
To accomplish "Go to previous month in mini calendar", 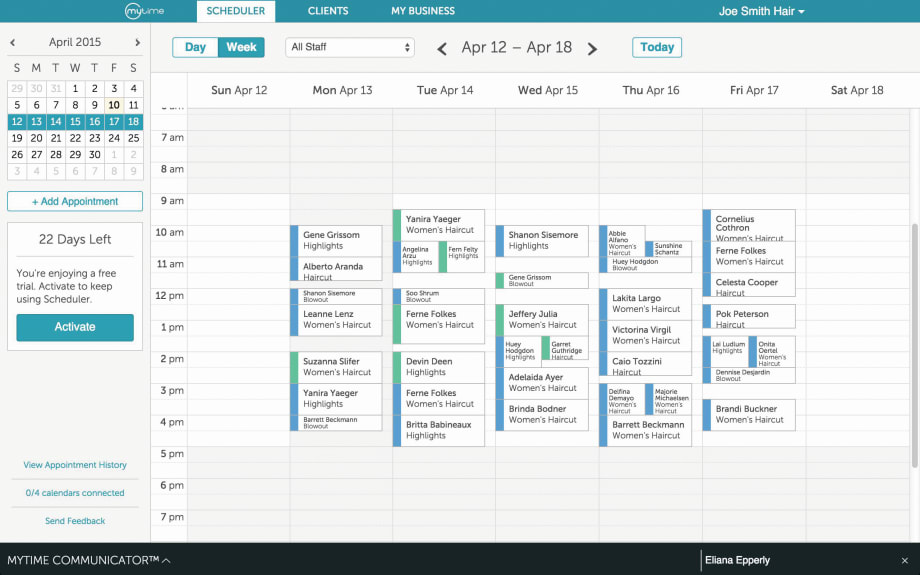I will (13, 42).
